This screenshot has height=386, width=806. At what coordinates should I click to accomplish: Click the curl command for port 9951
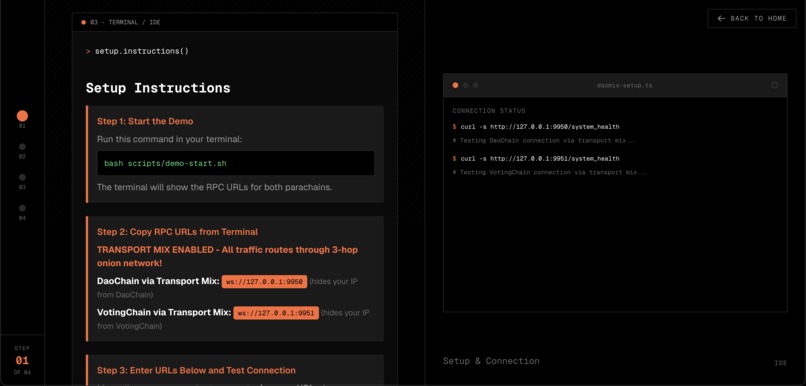536,159
